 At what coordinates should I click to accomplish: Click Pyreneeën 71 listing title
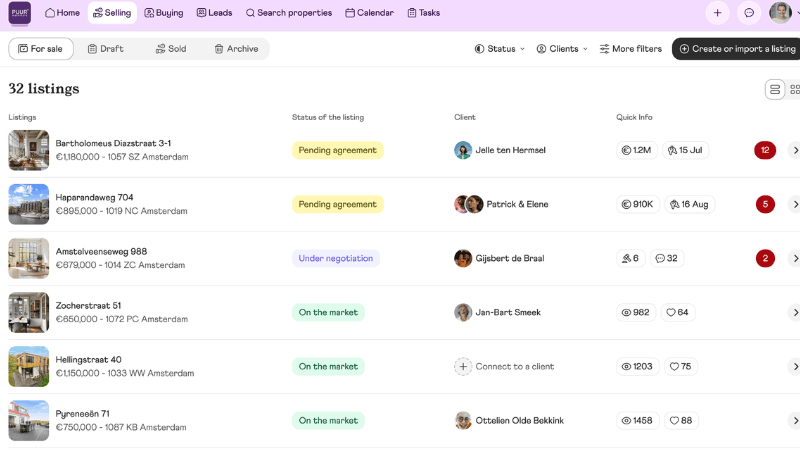pos(83,414)
